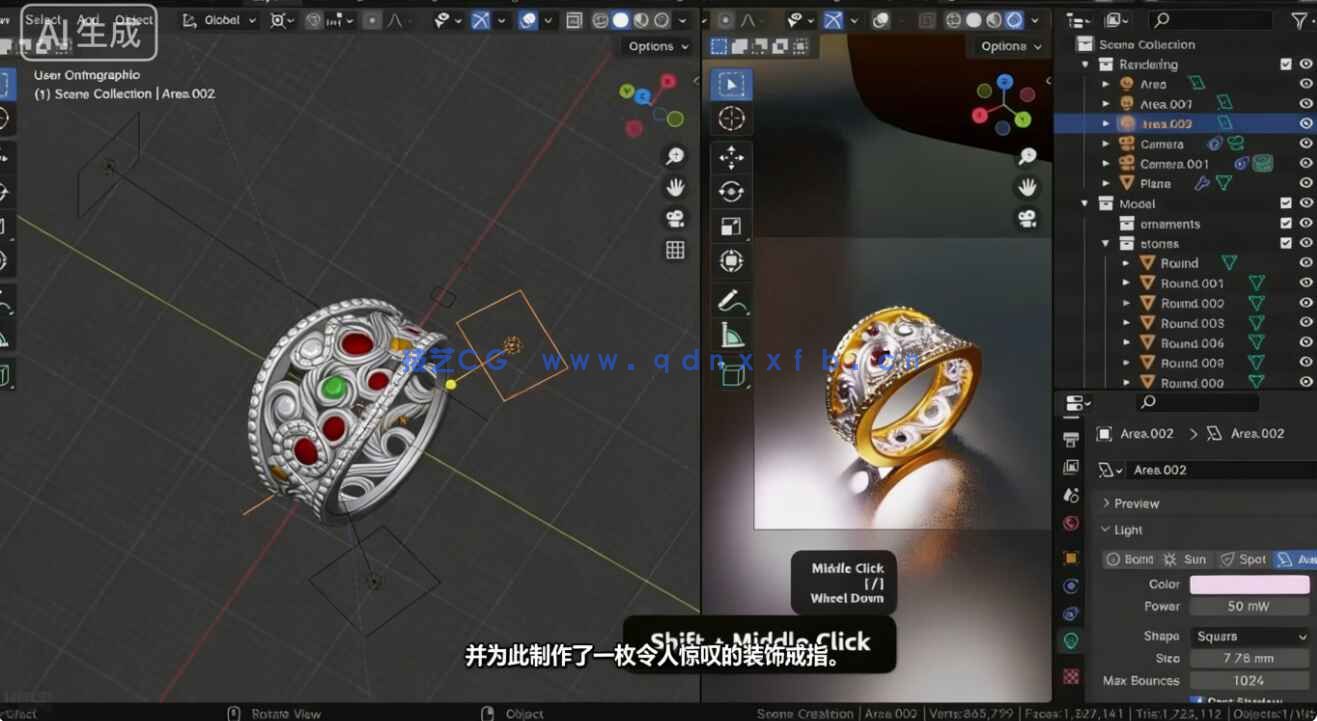The height and width of the screenshot is (721, 1317).
Task: Click the camera view icon in the viewport
Action: (x=676, y=220)
